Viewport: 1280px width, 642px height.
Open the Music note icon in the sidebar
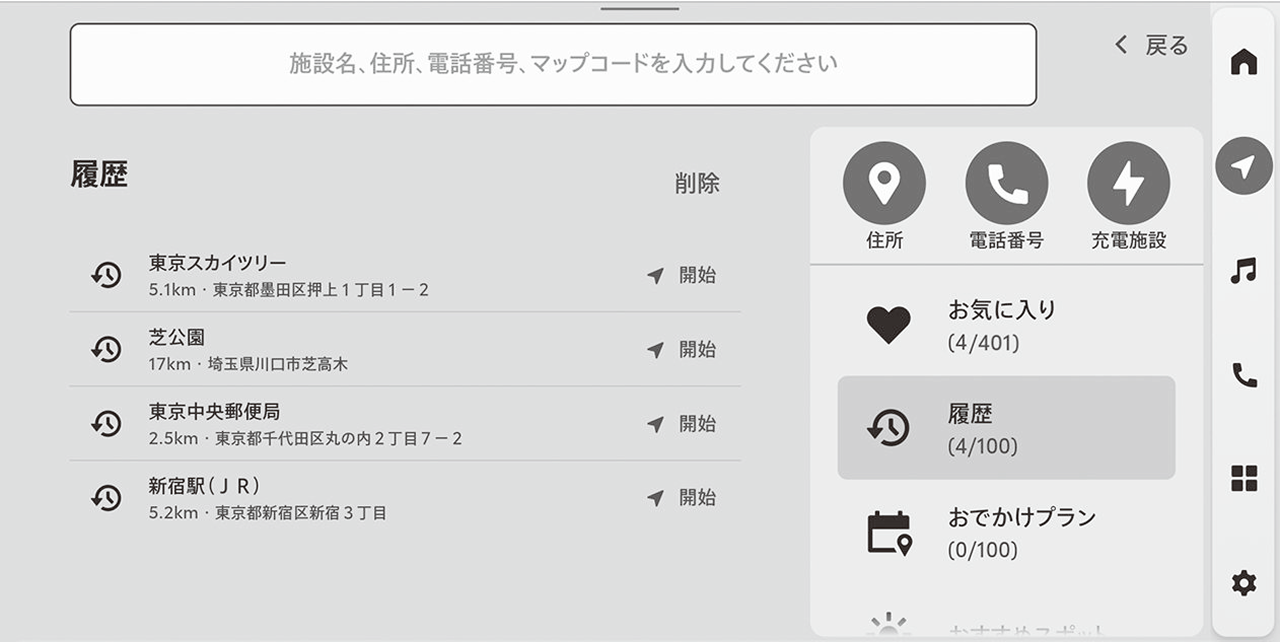tap(1243, 270)
